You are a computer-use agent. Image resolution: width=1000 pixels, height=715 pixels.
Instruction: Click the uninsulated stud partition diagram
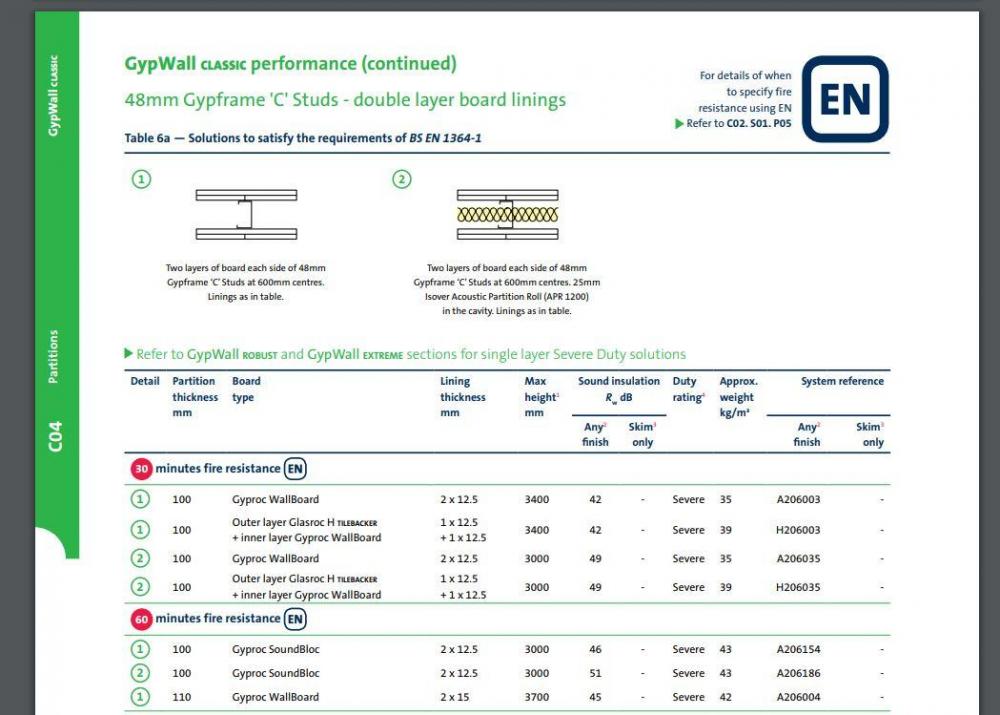click(x=246, y=214)
